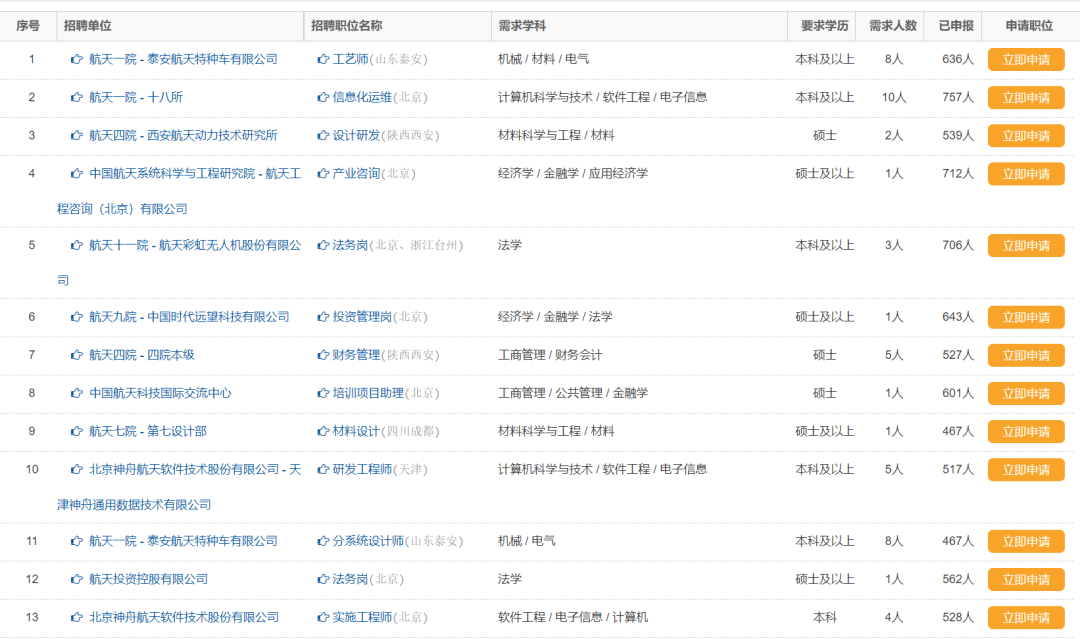The height and width of the screenshot is (639, 1080).
Task: Thumbs-up the 材料设计 position
Action: 322,431
